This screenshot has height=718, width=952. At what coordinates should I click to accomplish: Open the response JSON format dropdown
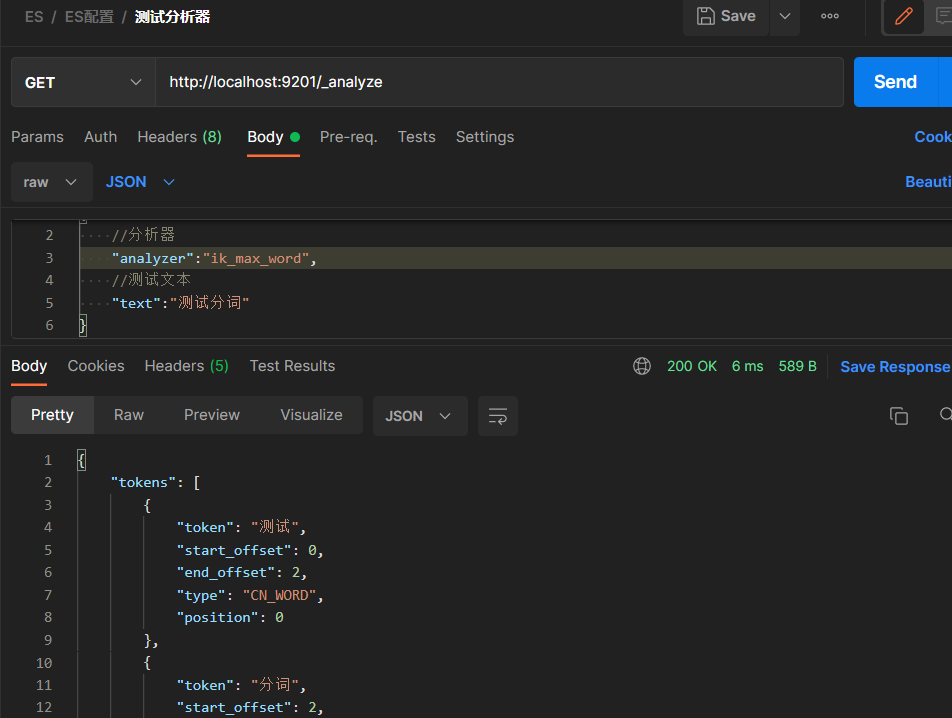420,416
